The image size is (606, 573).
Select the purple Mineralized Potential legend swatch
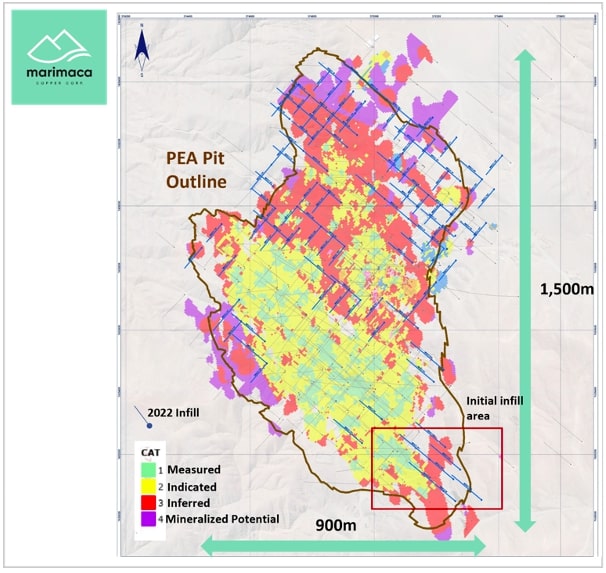click(x=149, y=519)
